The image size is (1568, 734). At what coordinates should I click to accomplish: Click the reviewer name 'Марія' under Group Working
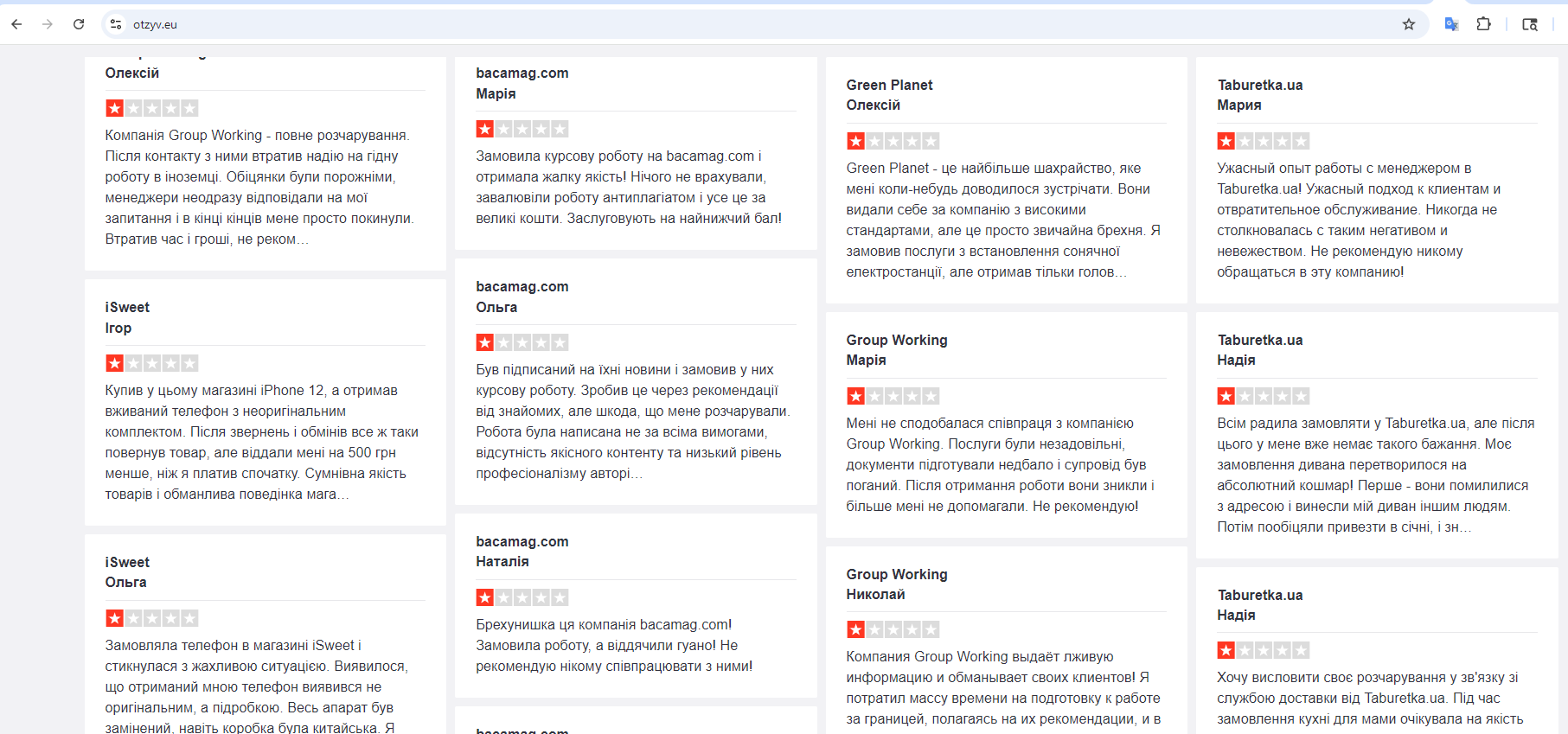pos(867,361)
